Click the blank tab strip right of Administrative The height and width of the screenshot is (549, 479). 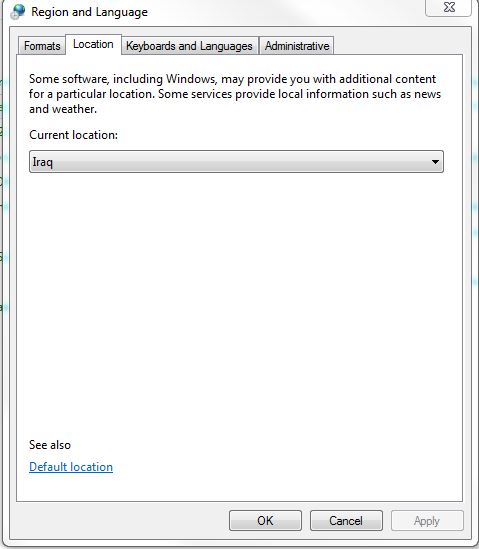(x=397, y=45)
